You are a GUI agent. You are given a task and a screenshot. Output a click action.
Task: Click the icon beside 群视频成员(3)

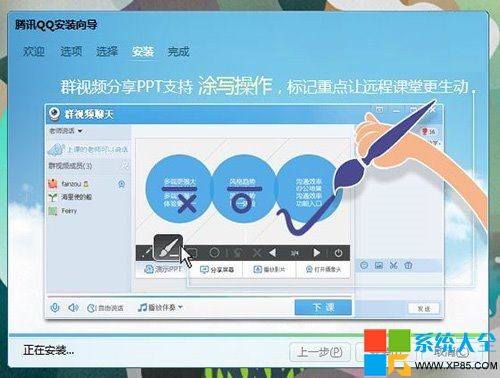coord(124,165)
